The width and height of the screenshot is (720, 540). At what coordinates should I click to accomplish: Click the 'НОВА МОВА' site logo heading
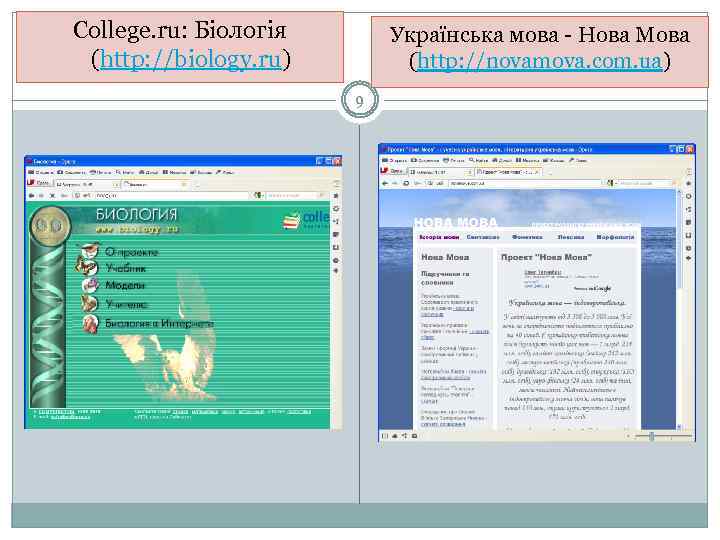(455, 222)
